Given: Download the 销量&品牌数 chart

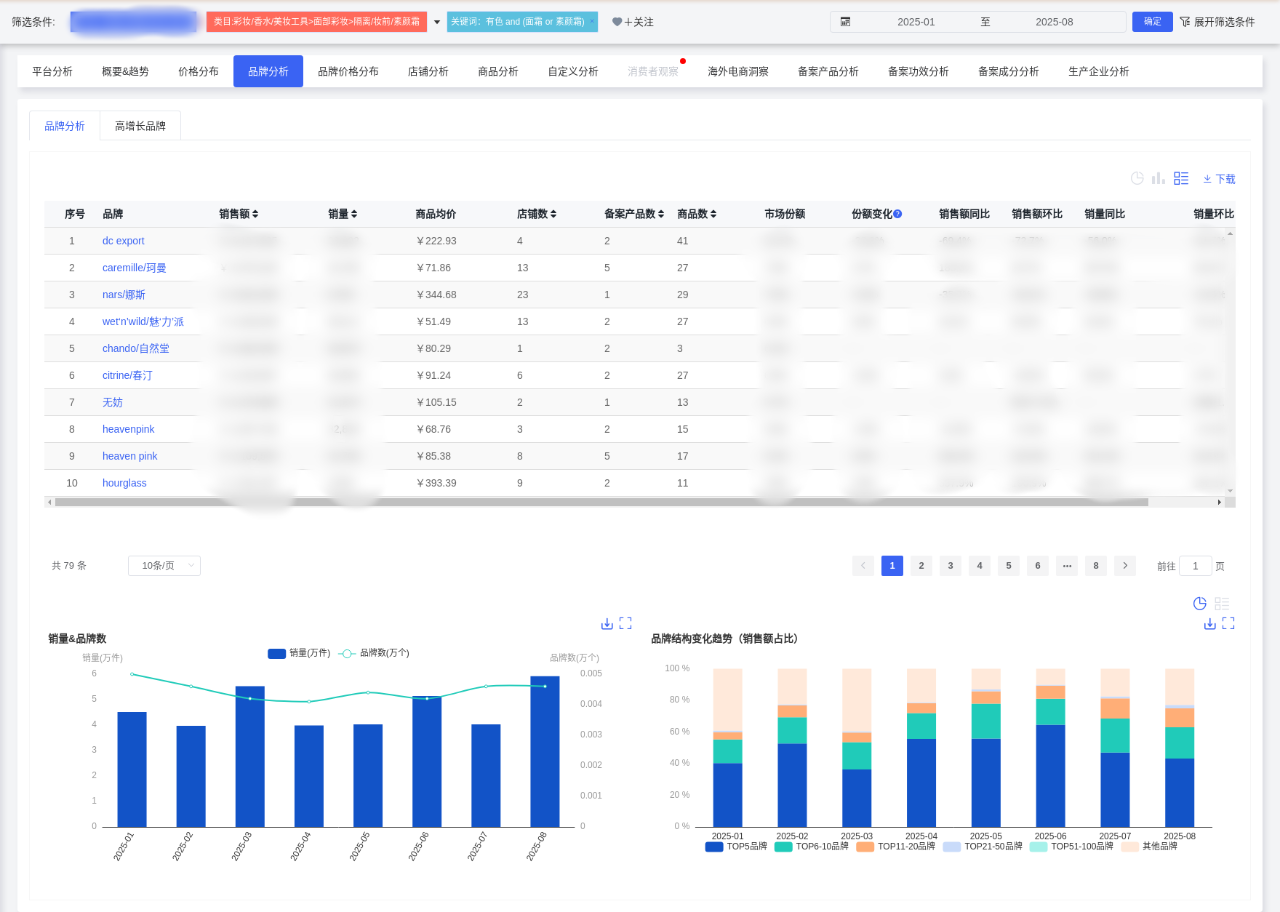Looking at the screenshot, I should click(606, 623).
